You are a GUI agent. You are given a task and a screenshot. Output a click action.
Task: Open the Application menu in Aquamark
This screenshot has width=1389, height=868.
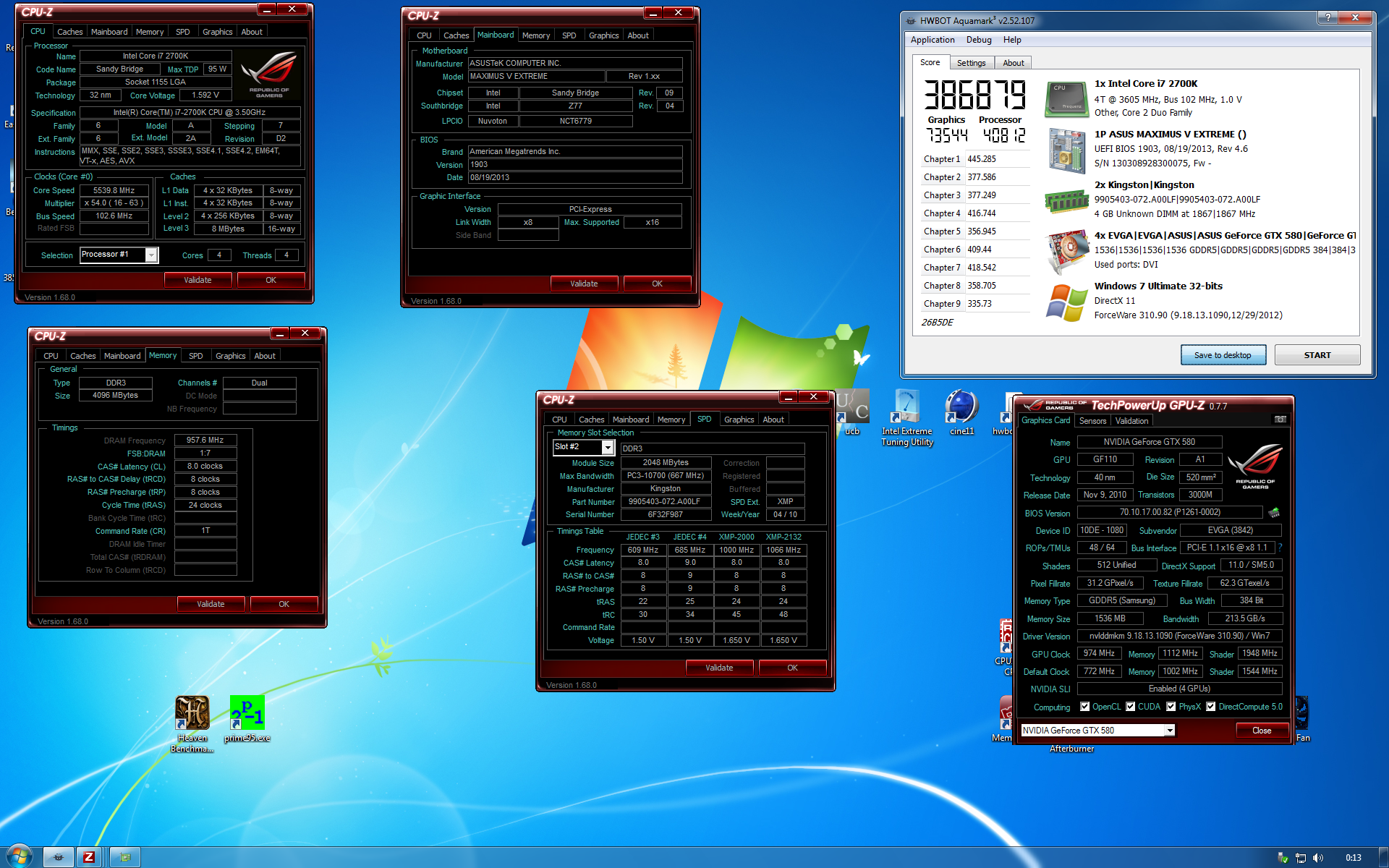933,40
